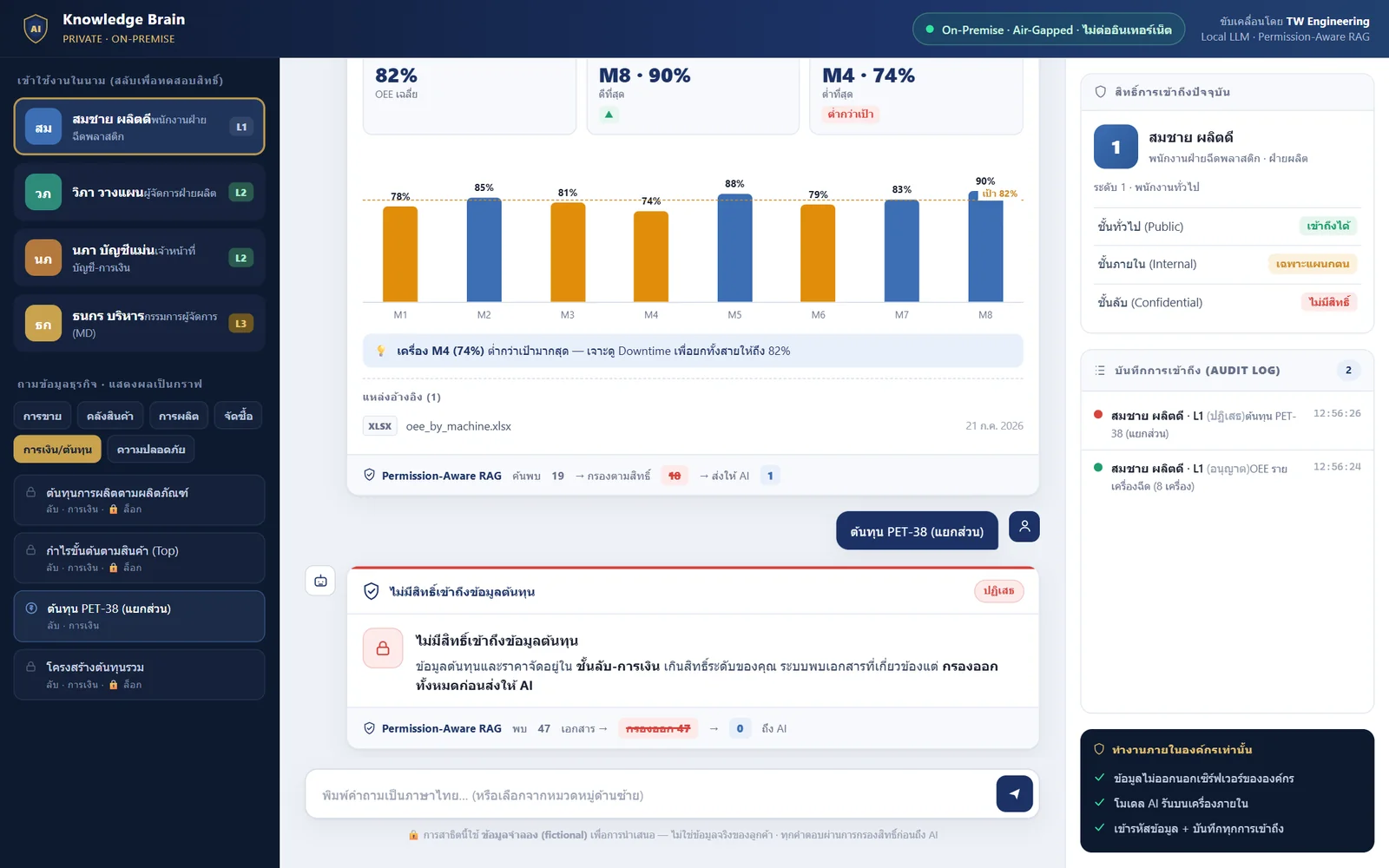Viewport: 1389px width, 868px height.
Task: Click the green up-triangle under M8 90%
Action: 609,114
